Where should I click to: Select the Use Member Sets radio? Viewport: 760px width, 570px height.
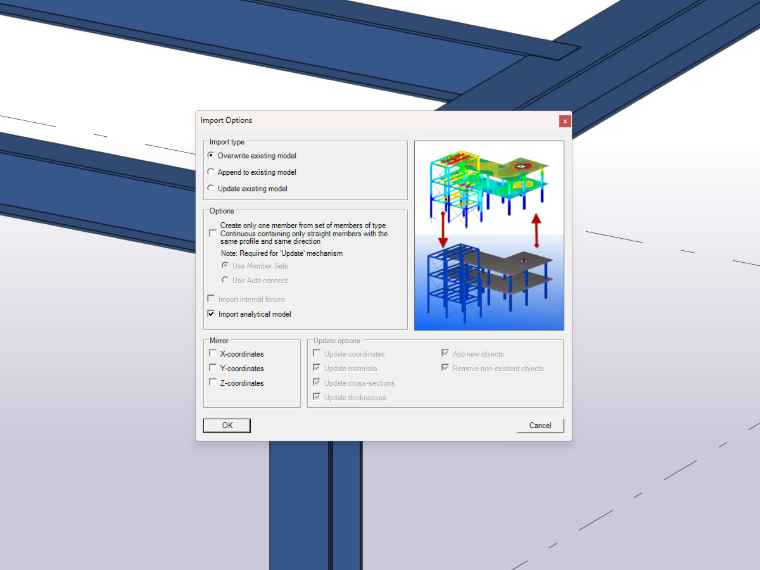[225, 266]
